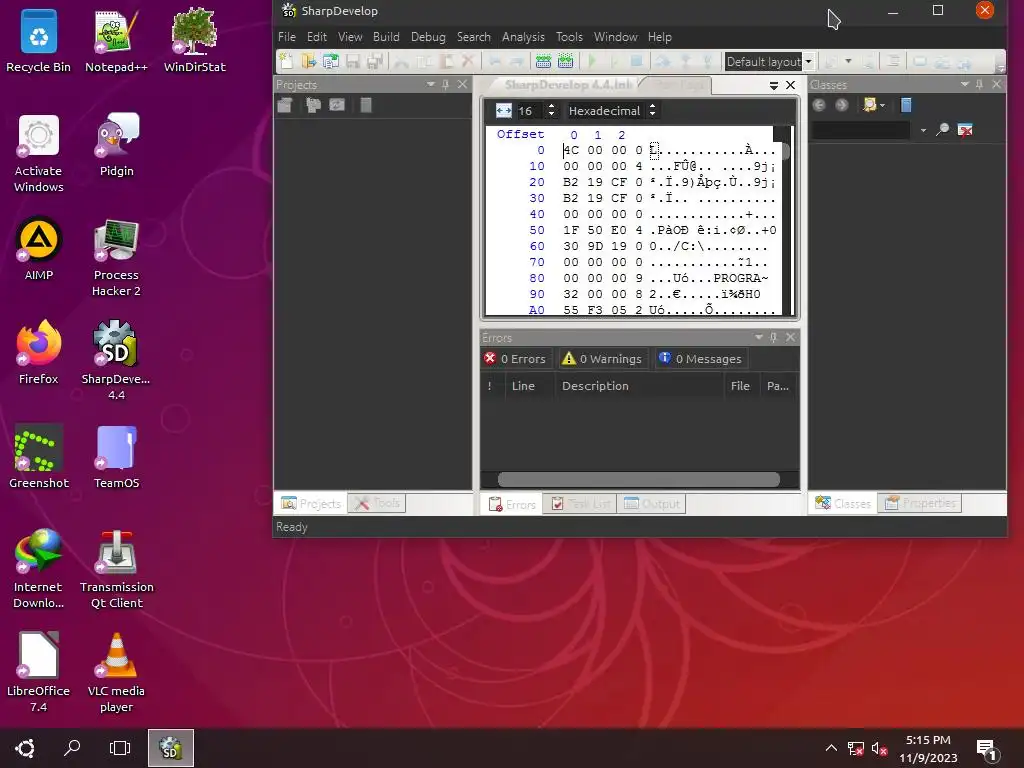This screenshot has width=1024, height=768.
Task: Click the Stop execution toolbar icon
Action: point(636,61)
